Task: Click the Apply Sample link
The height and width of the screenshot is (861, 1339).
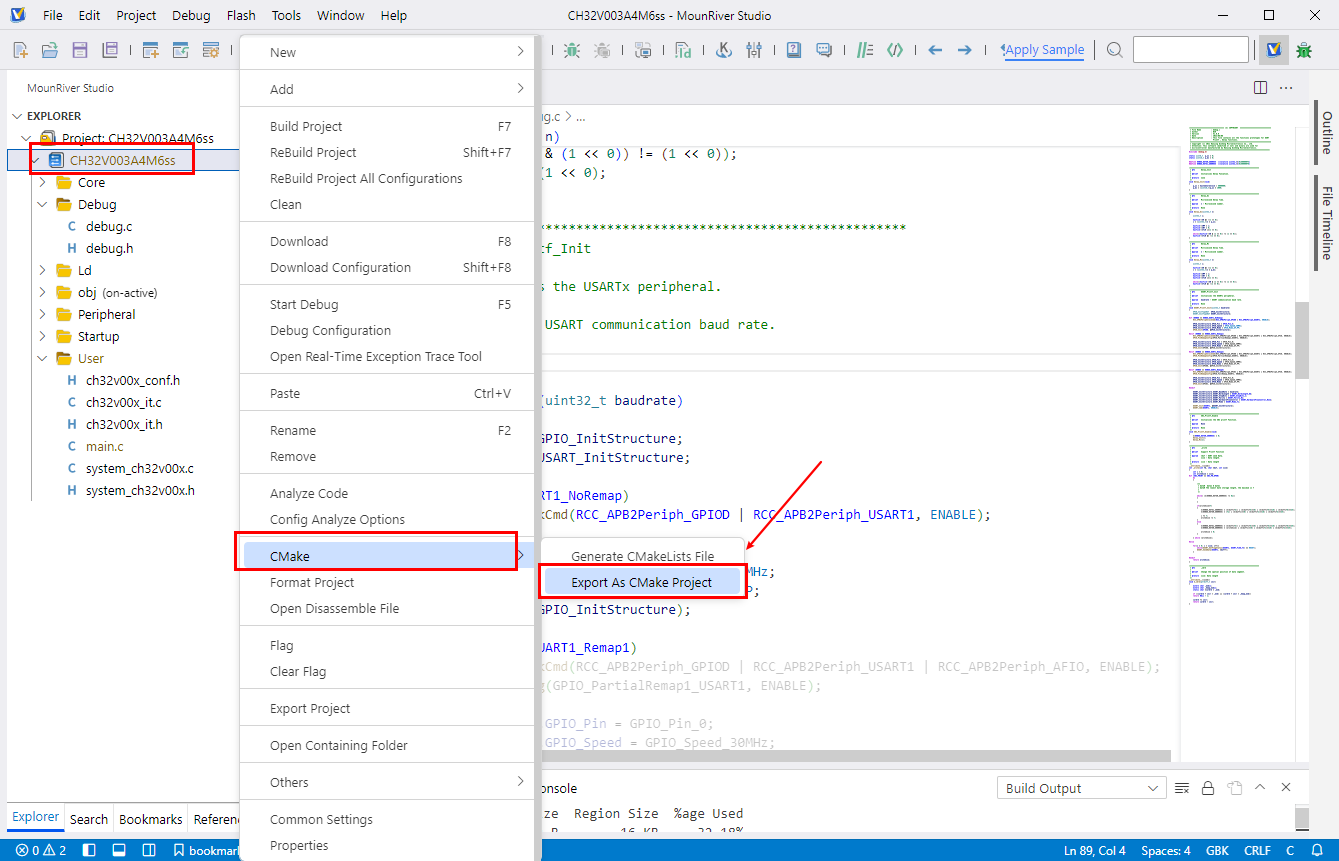Action: point(1042,50)
